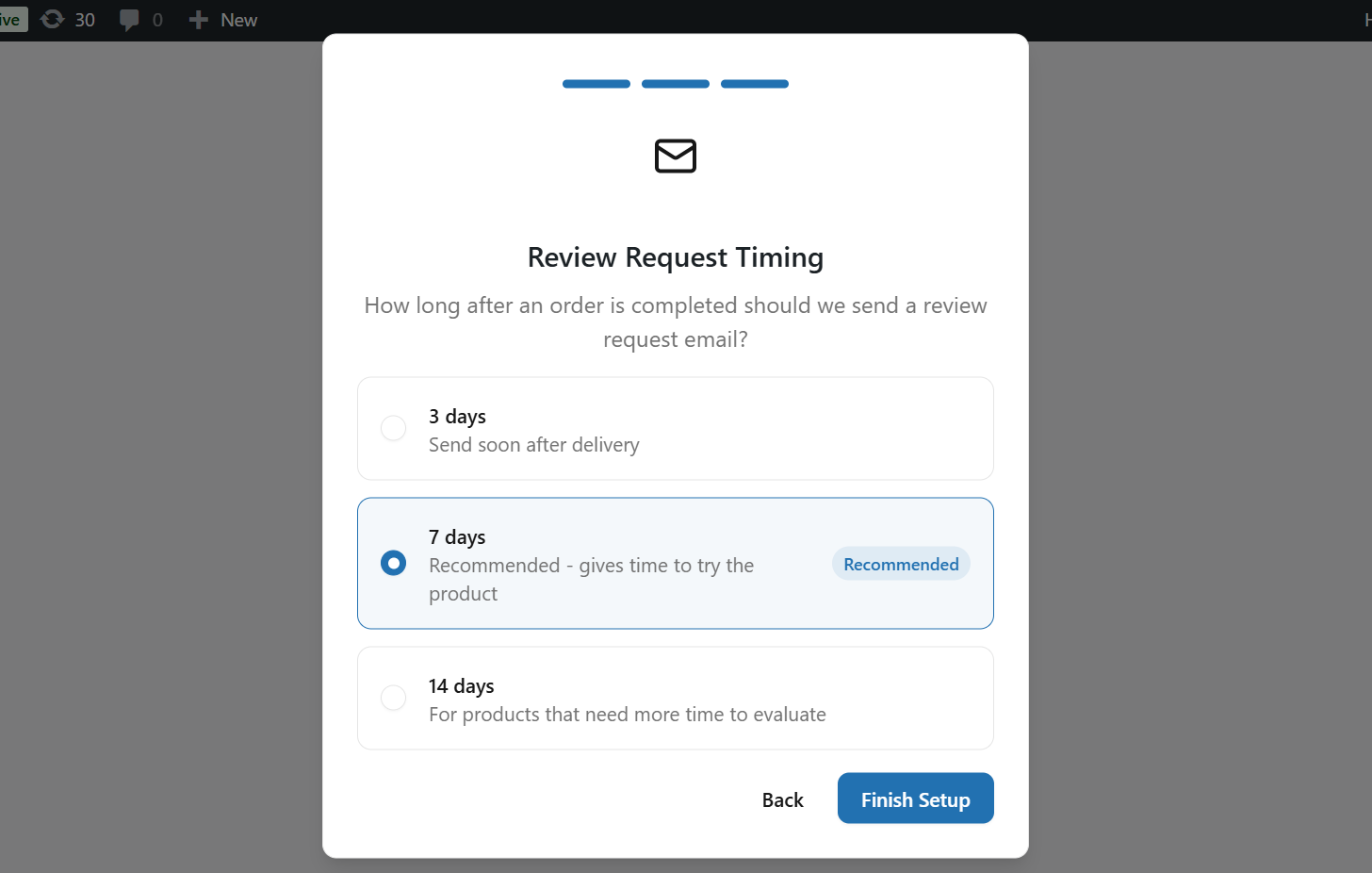
Task: Click the '14 days' option title
Action: pyautogui.click(x=461, y=686)
